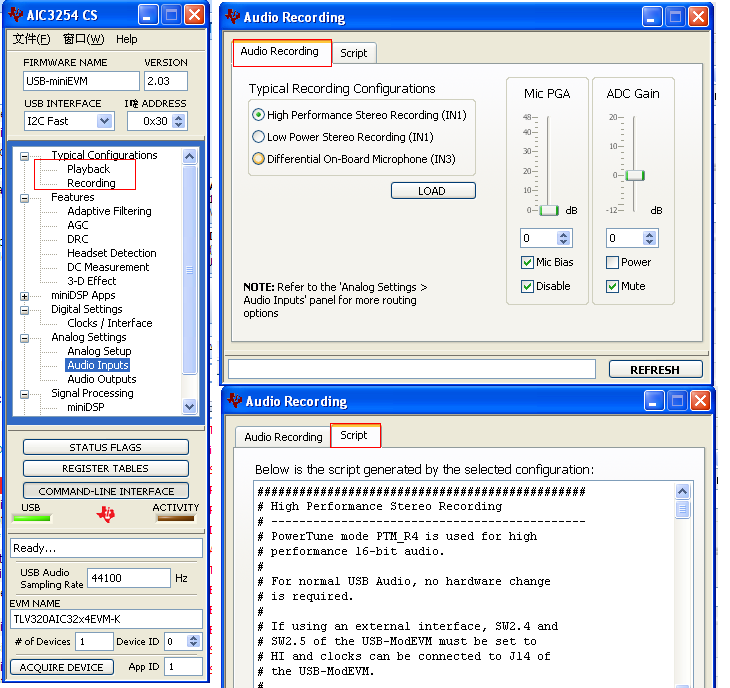Select Analog Setup in the tree
This screenshot has height=688, width=730.
[x=99, y=351]
